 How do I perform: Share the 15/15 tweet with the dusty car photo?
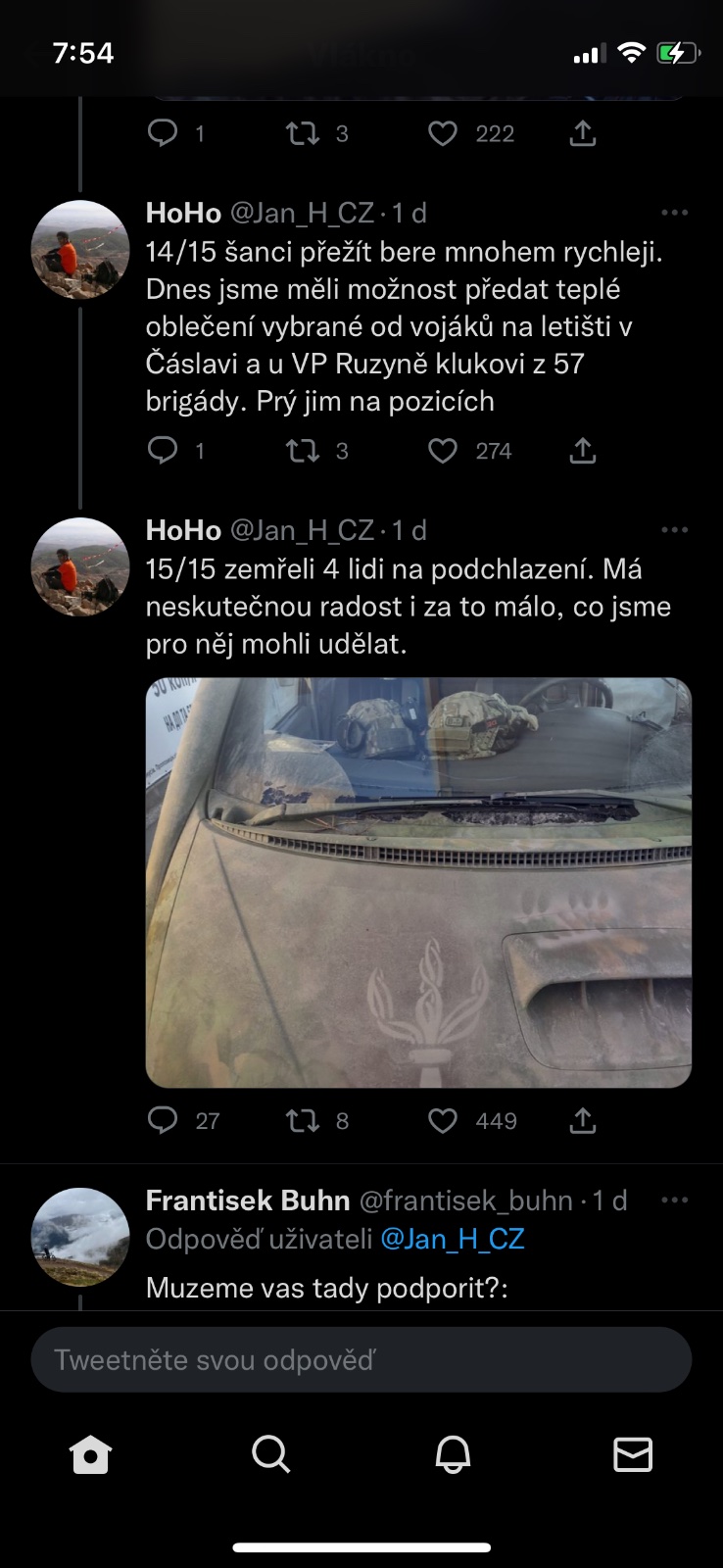583,1120
